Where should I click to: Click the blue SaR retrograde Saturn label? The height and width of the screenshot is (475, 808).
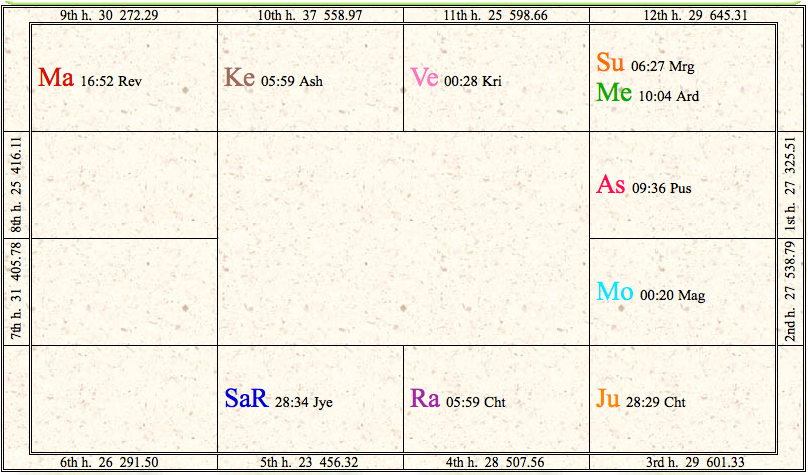247,398
